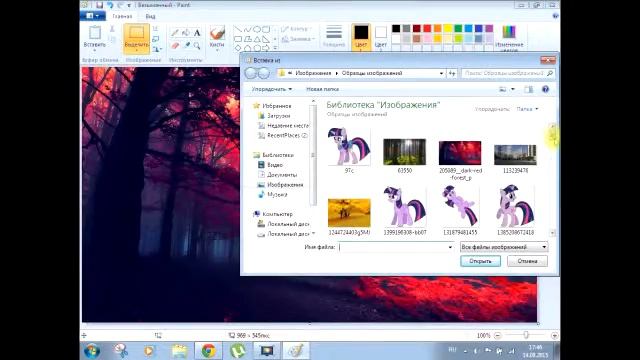Choose the straight Line shape
Screen dimensions: 640x360
238,29
